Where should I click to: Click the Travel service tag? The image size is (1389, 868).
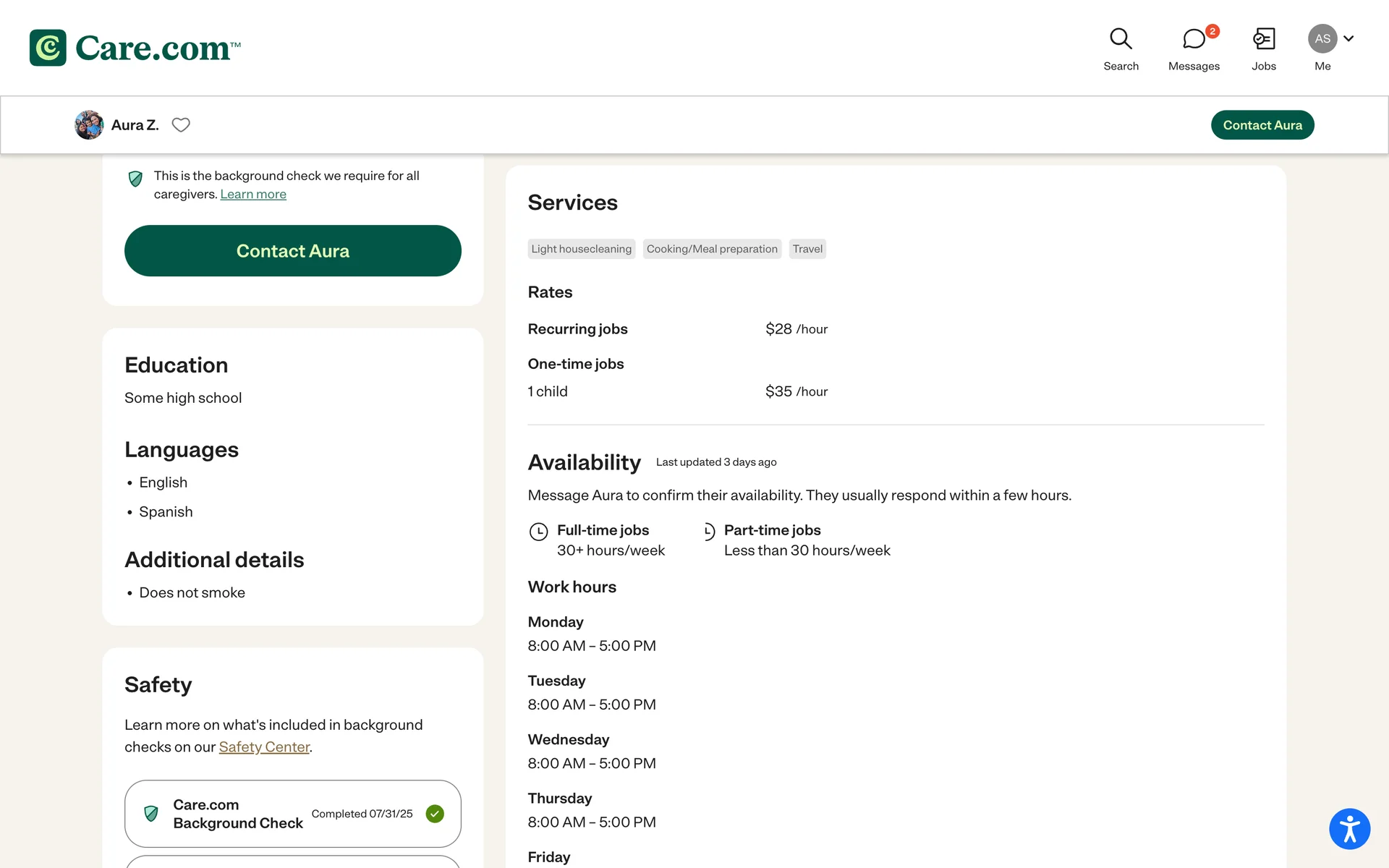807,249
